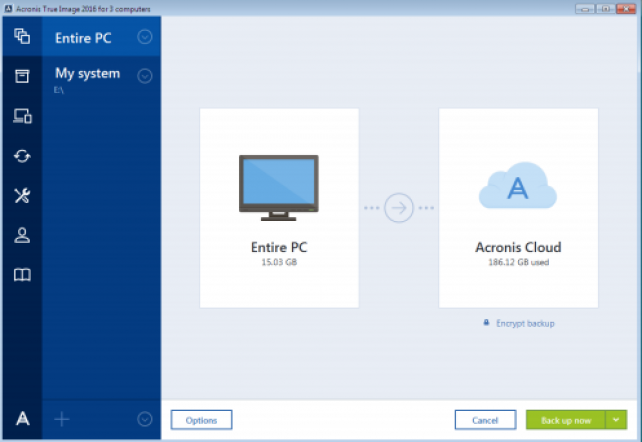This screenshot has width=642, height=442.
Task: Close the Acronis True Image window
Action: [626, 8]
